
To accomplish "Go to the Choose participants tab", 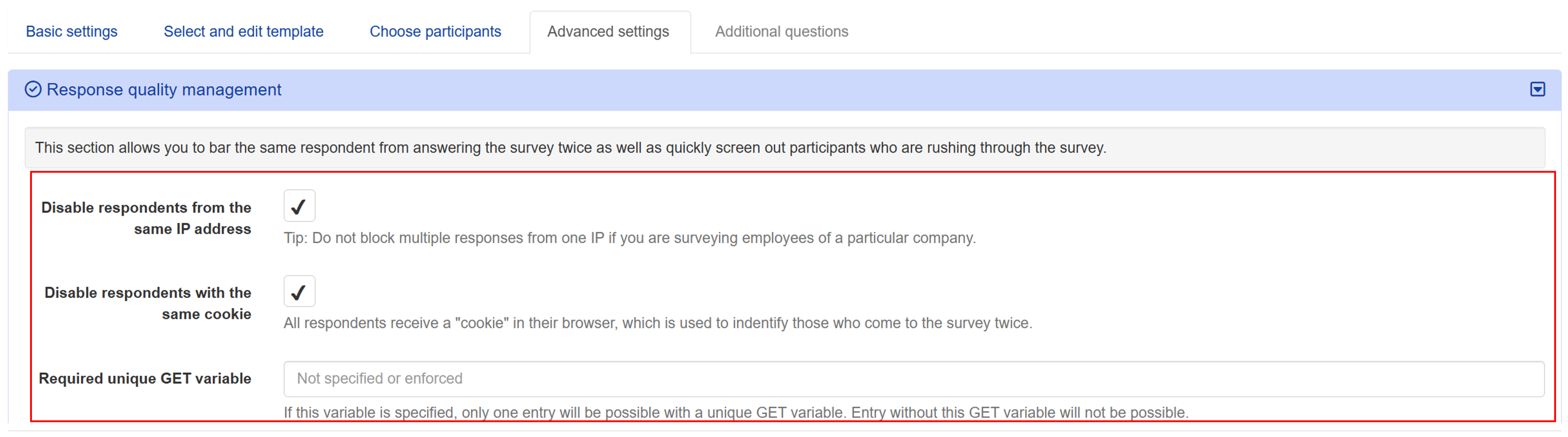I will point(435,32).
